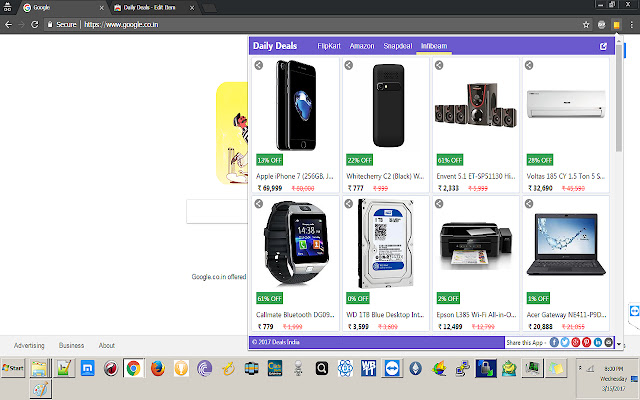Screen dimensions: 640x400
Task: Open the Acer laptop image
Action: click(566, 244)
